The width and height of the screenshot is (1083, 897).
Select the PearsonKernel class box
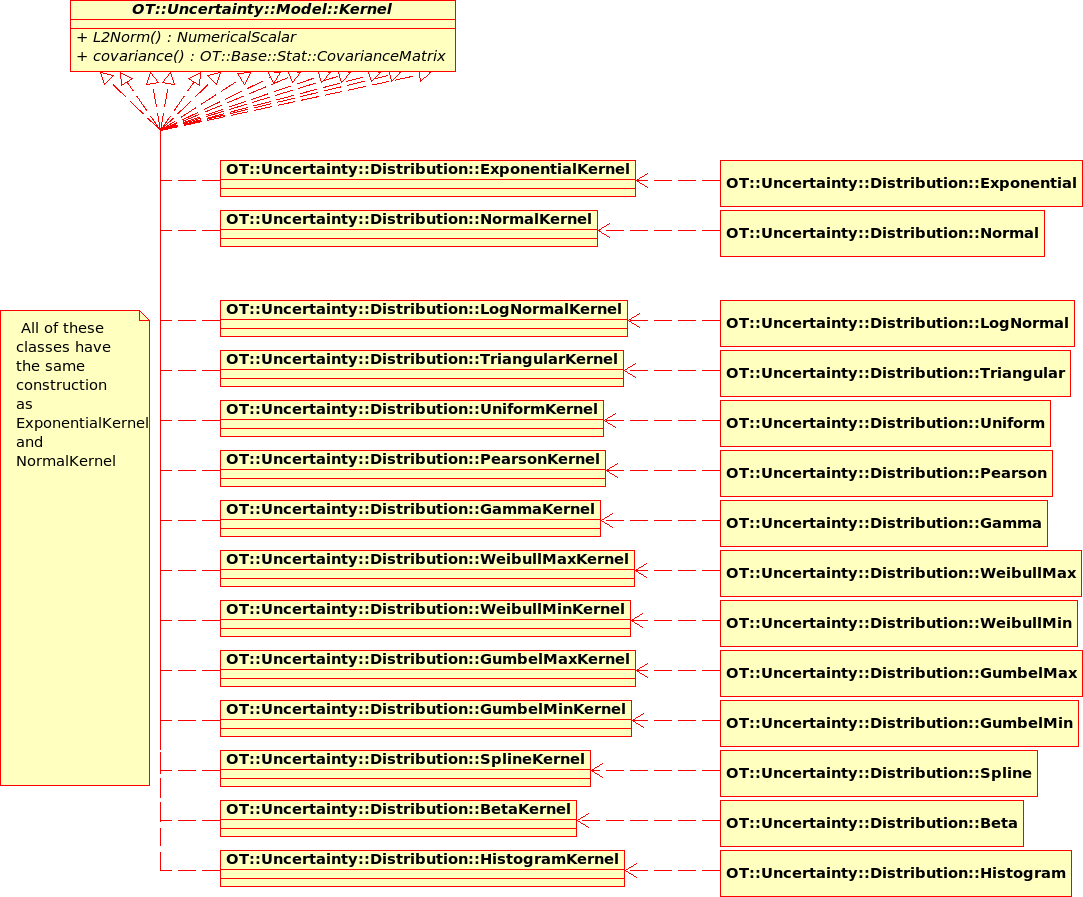pyautogui.click(x=412, y=460)
